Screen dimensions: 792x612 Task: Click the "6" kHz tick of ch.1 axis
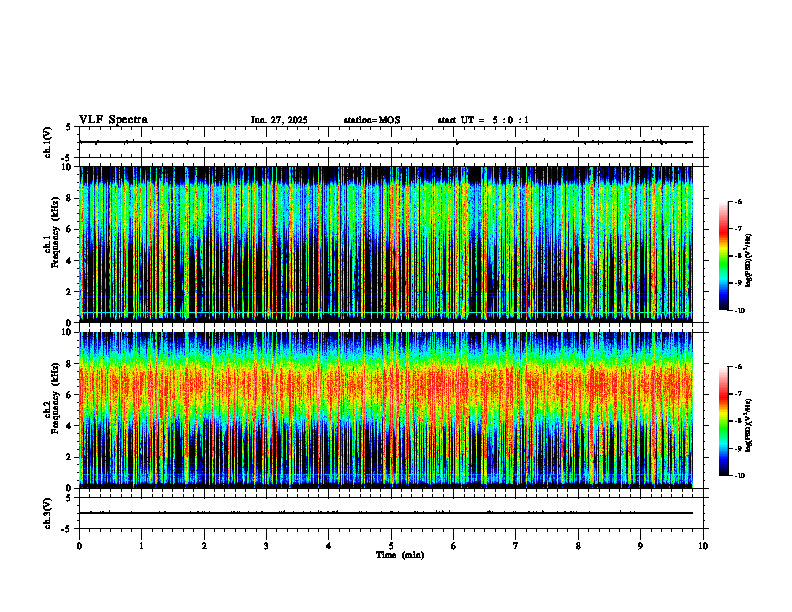70,229
